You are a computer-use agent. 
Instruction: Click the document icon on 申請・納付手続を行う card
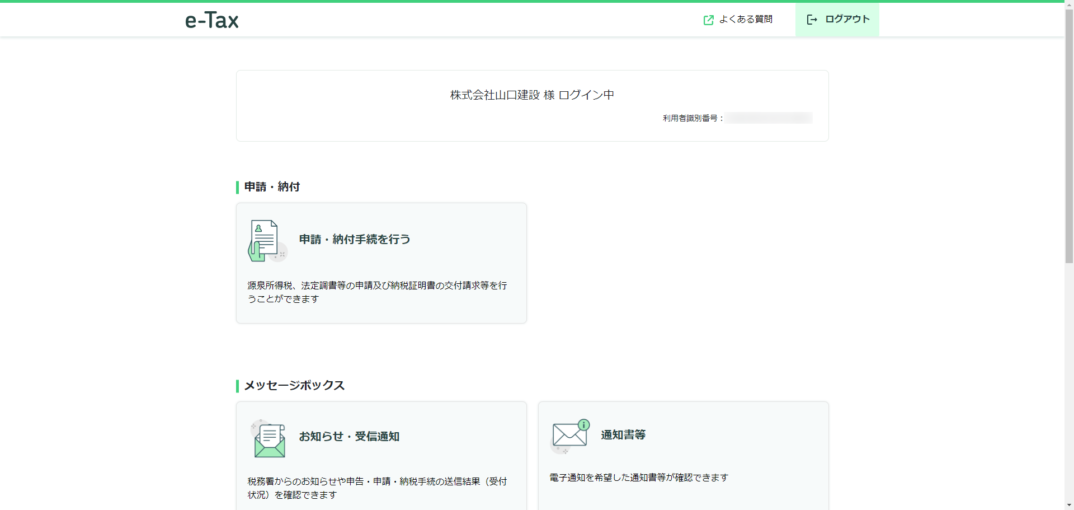266,241
